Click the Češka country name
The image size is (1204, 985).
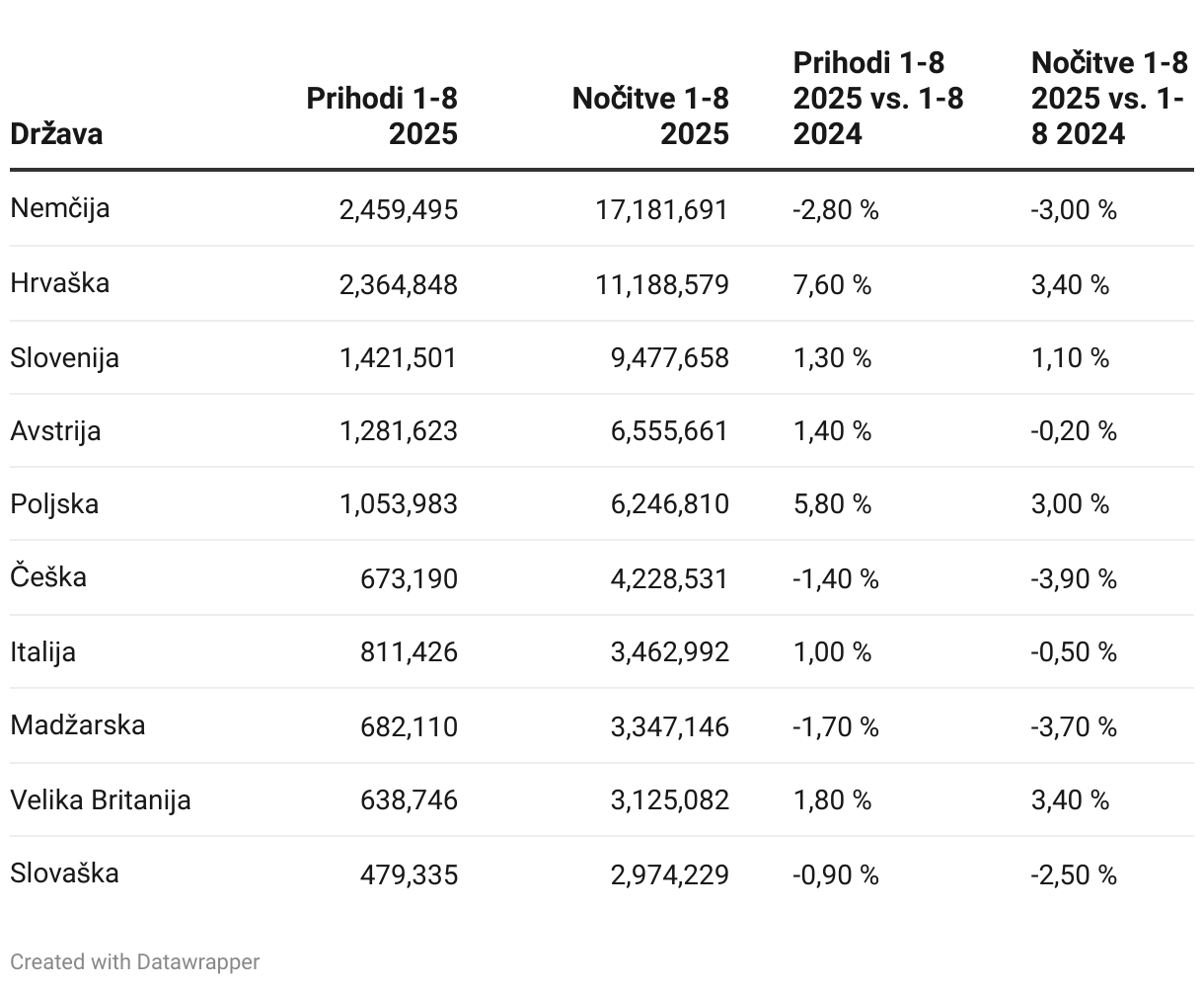point(49,576)
